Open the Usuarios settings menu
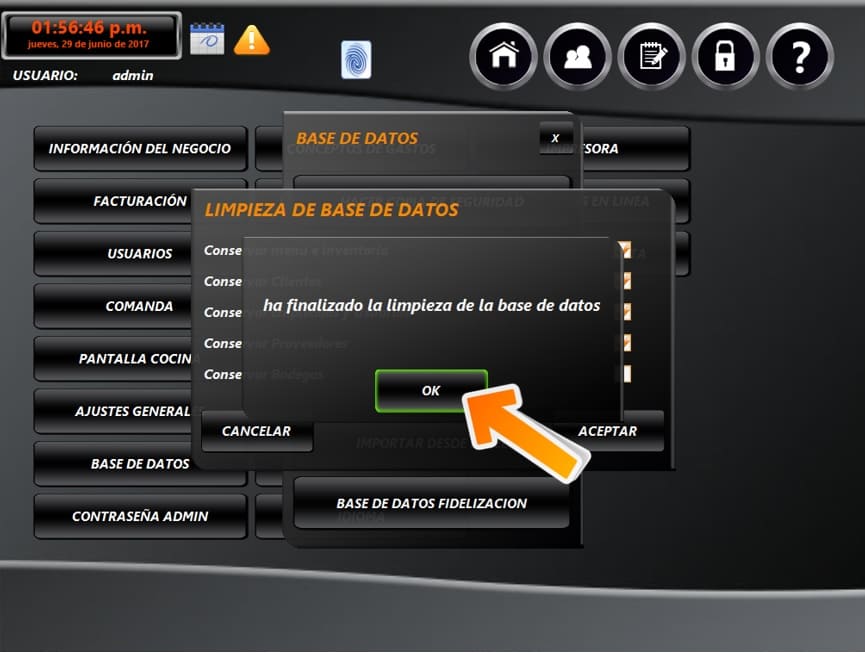 pyautogui.click(x=140, y=254)
